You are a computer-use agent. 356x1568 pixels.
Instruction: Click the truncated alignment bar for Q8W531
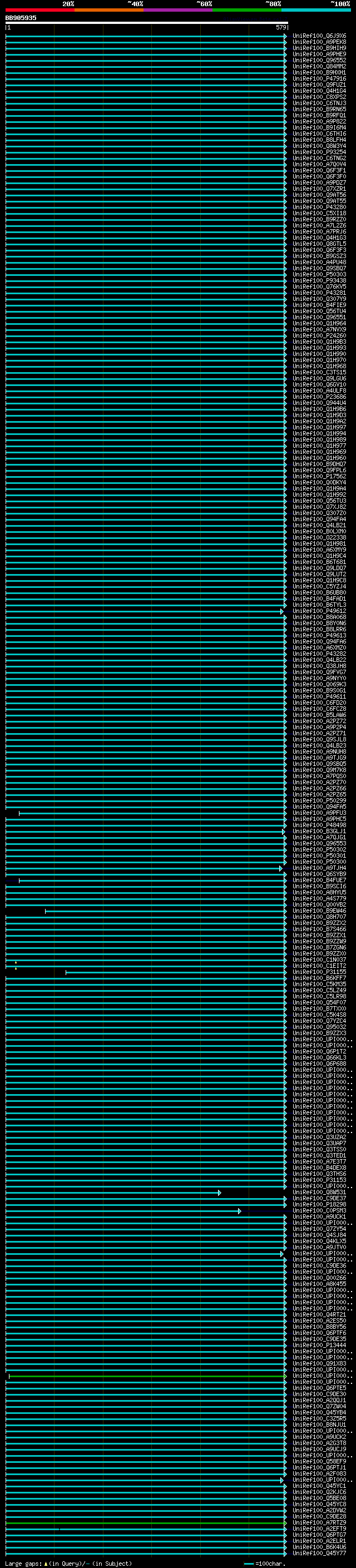[113, 1193]
